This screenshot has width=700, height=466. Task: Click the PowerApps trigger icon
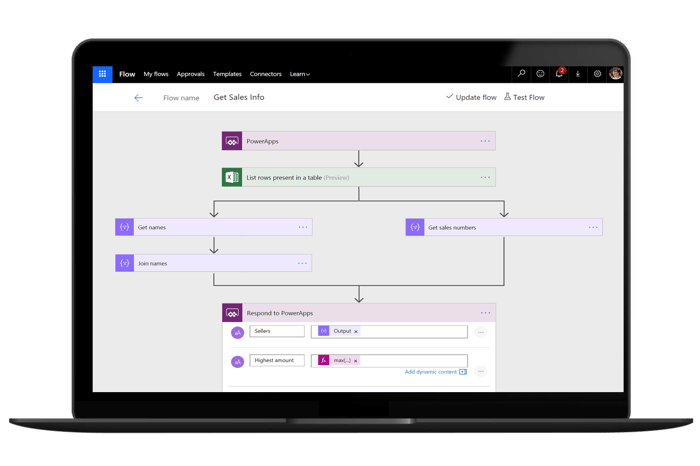click(232, 141)
